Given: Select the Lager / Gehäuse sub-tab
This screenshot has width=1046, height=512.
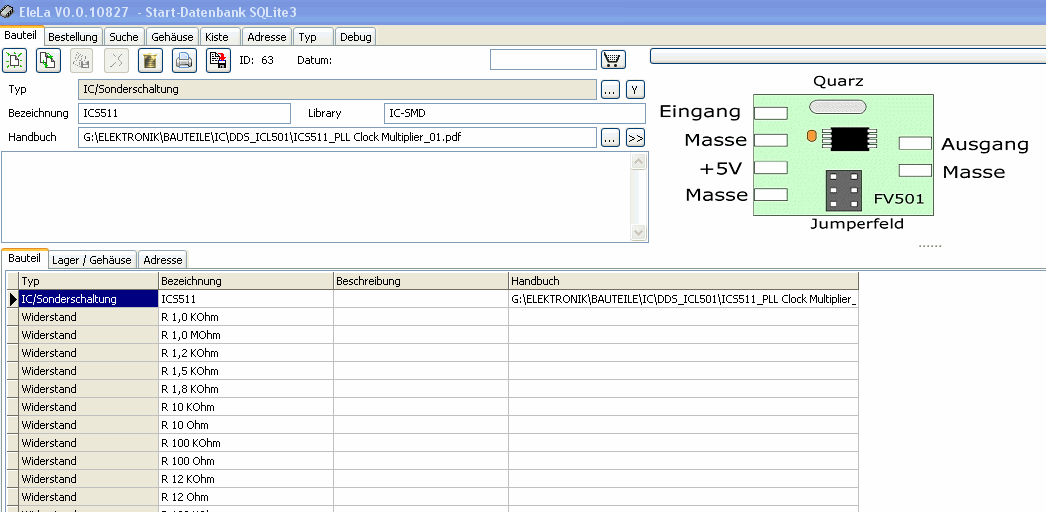Looking at the screenshot, I should [91, 259].
